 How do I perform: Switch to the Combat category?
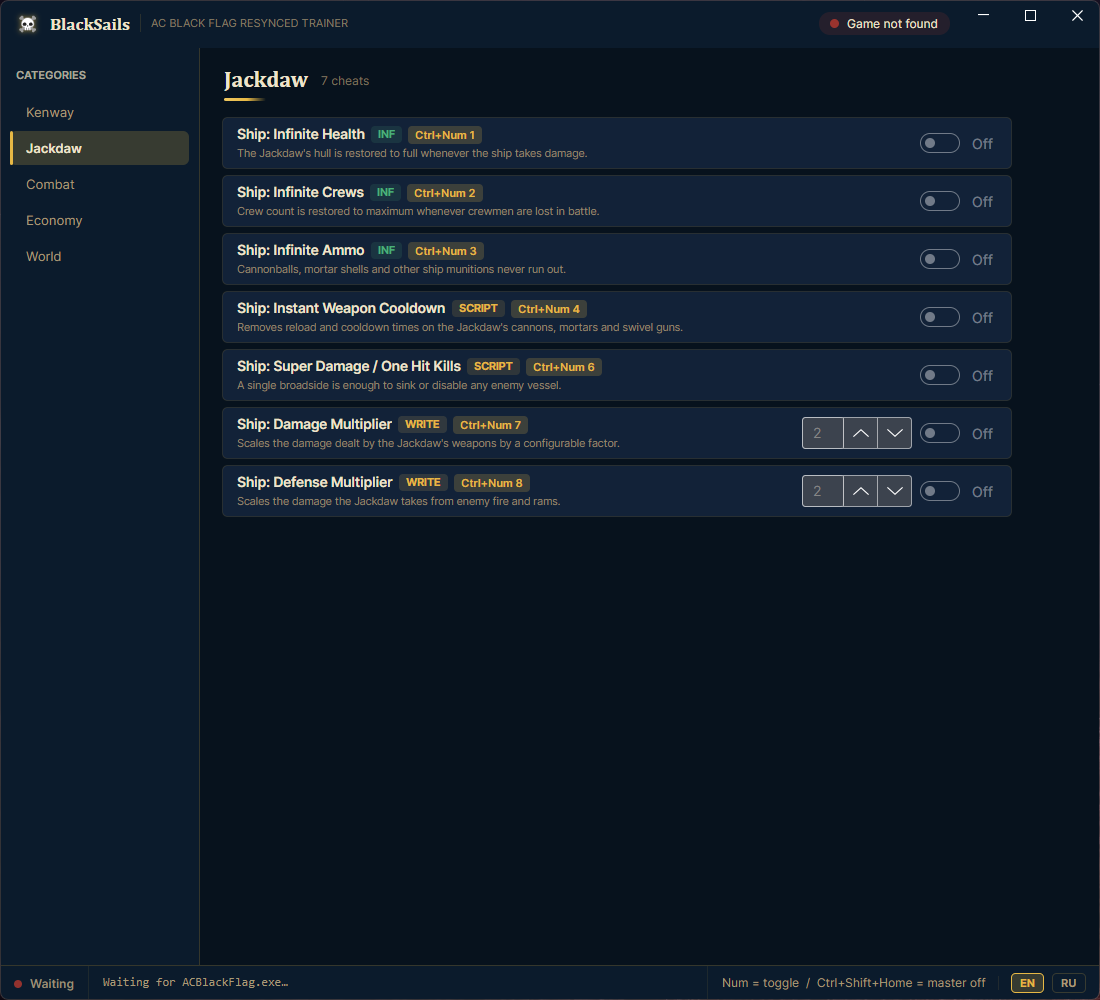point(100,185)
